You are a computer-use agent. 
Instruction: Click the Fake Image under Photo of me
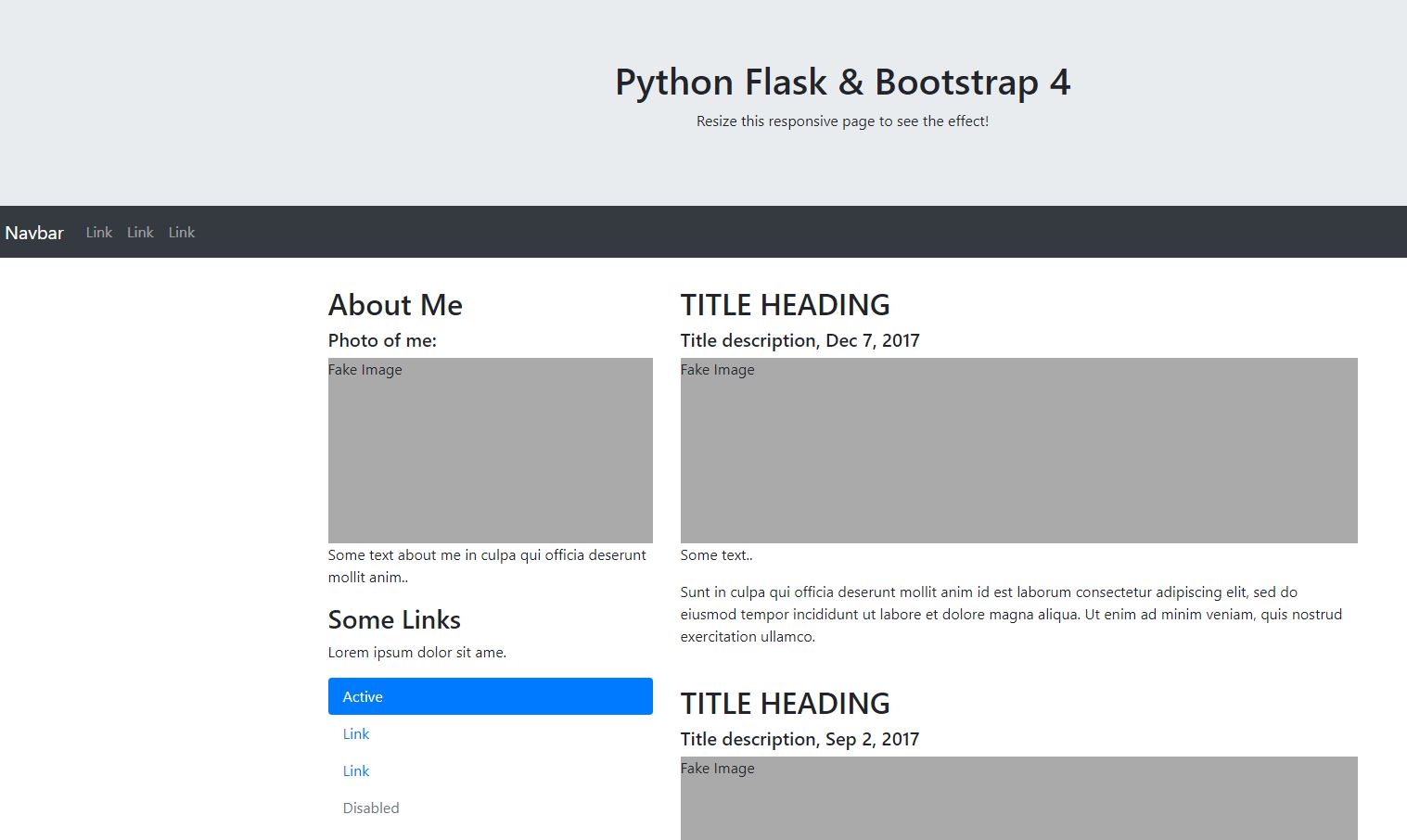(x=490, y=451)
